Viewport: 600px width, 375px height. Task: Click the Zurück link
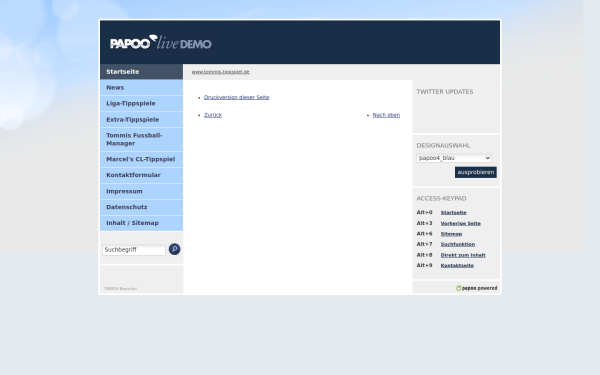[213, 115]
